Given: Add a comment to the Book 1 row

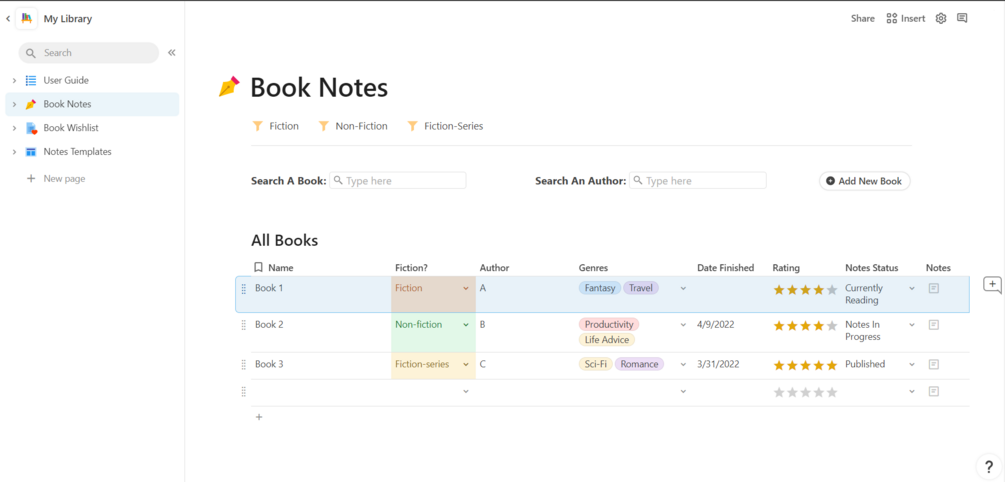Looking at the screenshot, I should click(992, 286).
